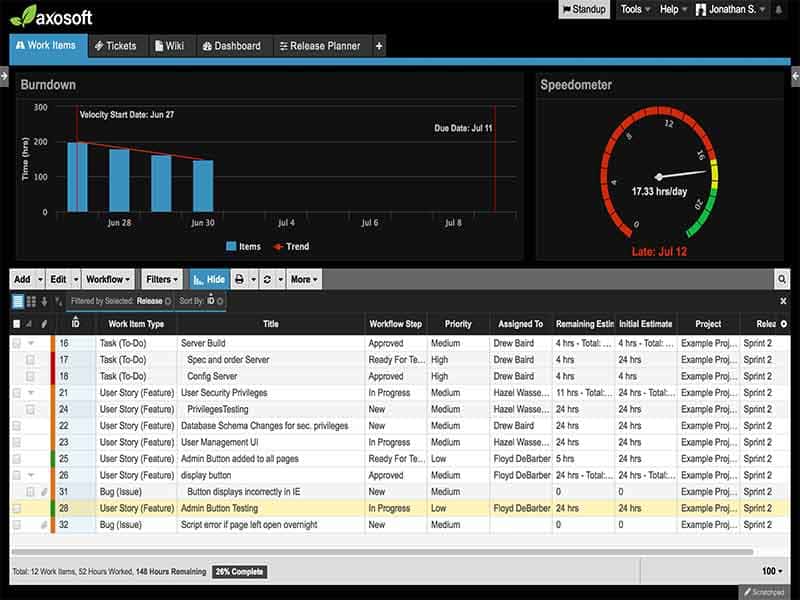The height and width of the screenshot is (600, 800).
Task: Open the Filters dropdown
Action: [162, 280]
